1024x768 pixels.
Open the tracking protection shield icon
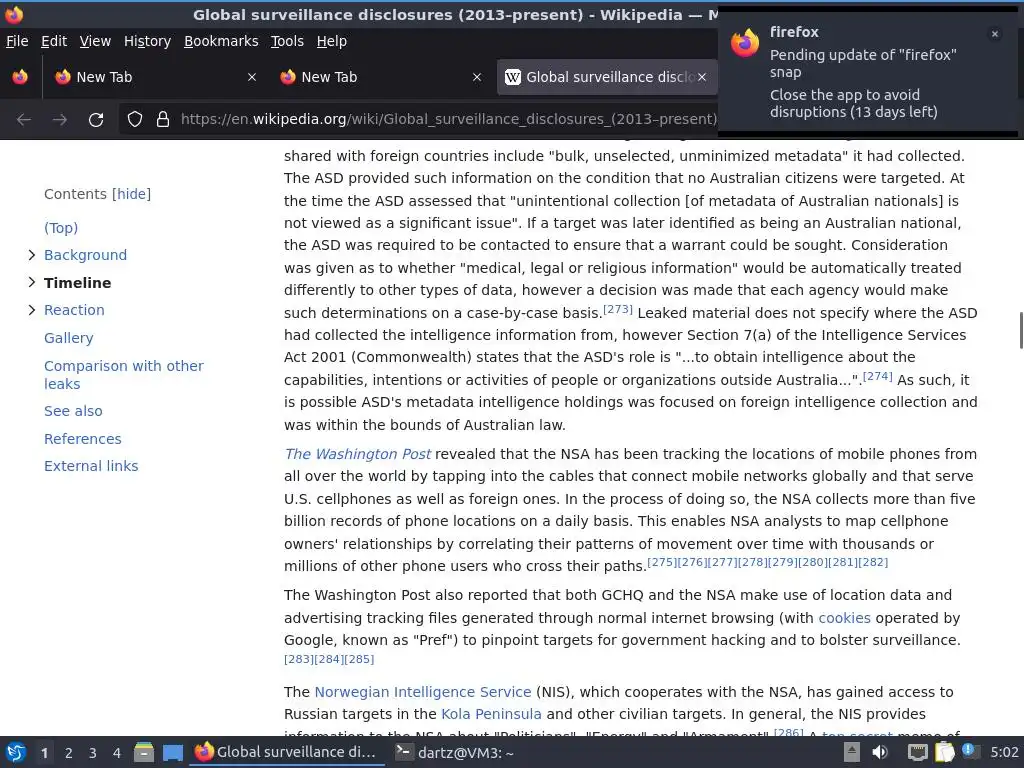pos(135,119)
